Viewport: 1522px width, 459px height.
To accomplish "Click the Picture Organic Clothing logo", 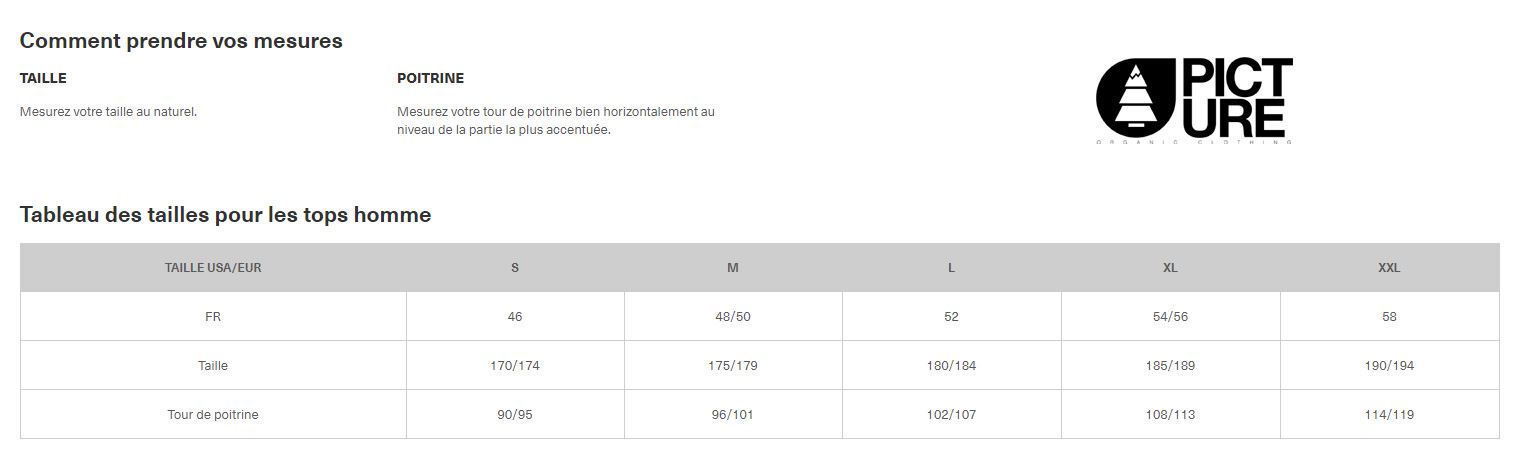I will coord(1194,101).
